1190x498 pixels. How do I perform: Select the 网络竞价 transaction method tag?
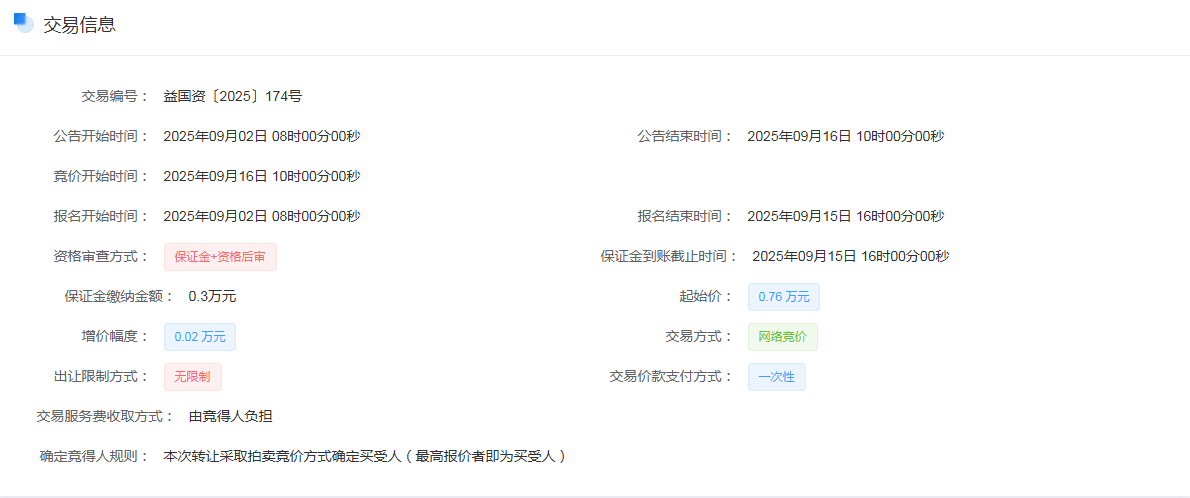click(x=782, y=337)
